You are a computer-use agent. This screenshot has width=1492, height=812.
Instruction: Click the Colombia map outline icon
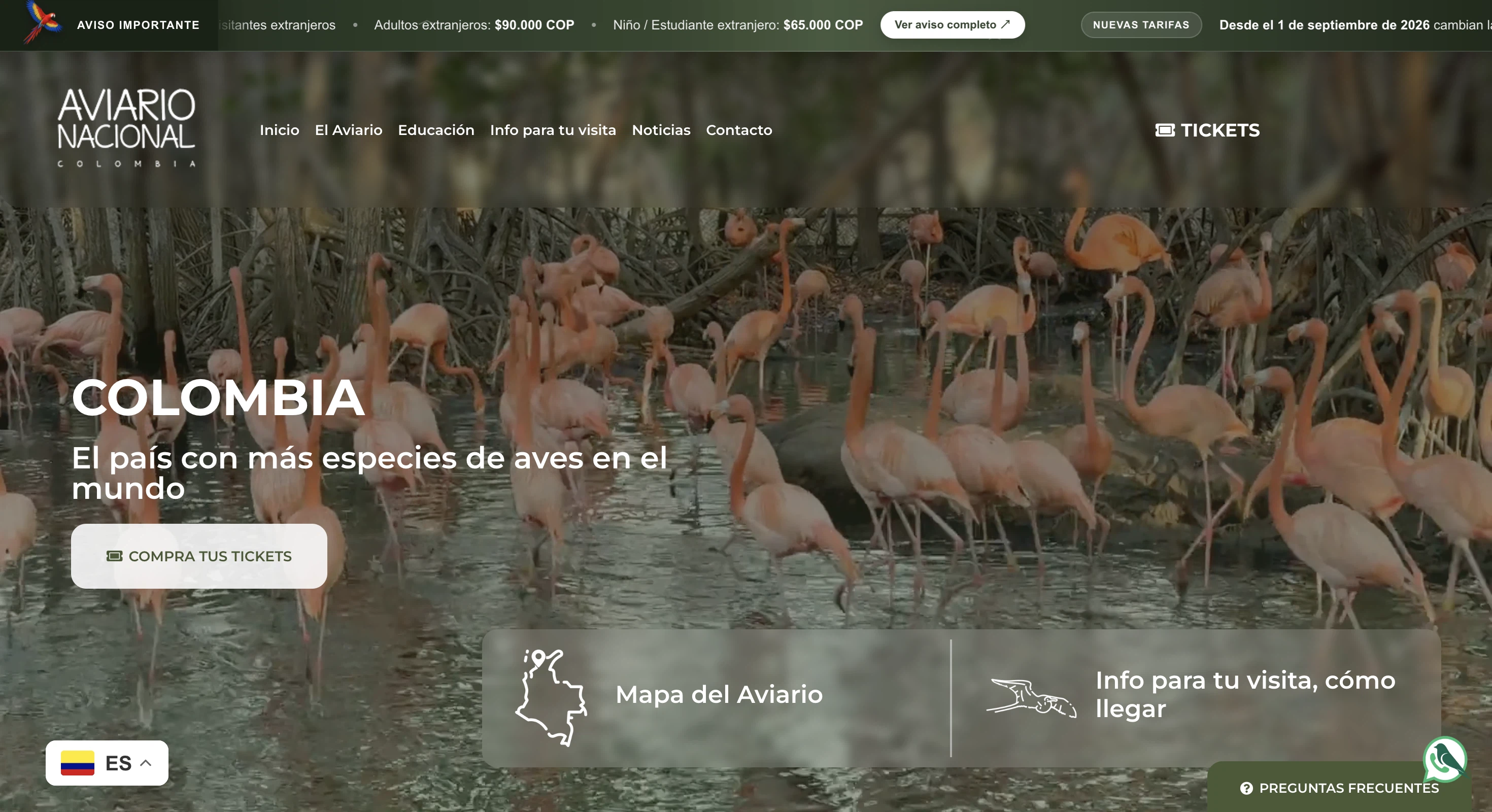click(x=551, y=698)
